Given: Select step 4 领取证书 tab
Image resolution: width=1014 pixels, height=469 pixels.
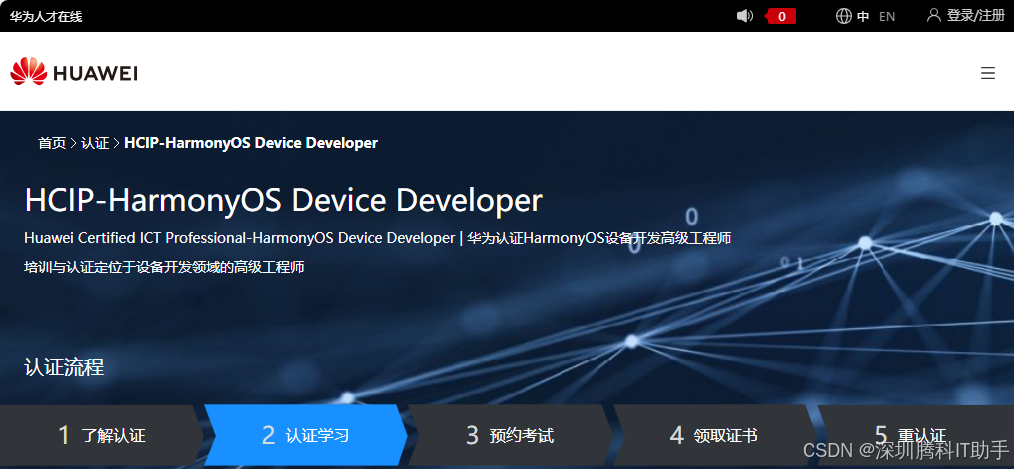Looking at the screenshot, I should pos(715,435).
